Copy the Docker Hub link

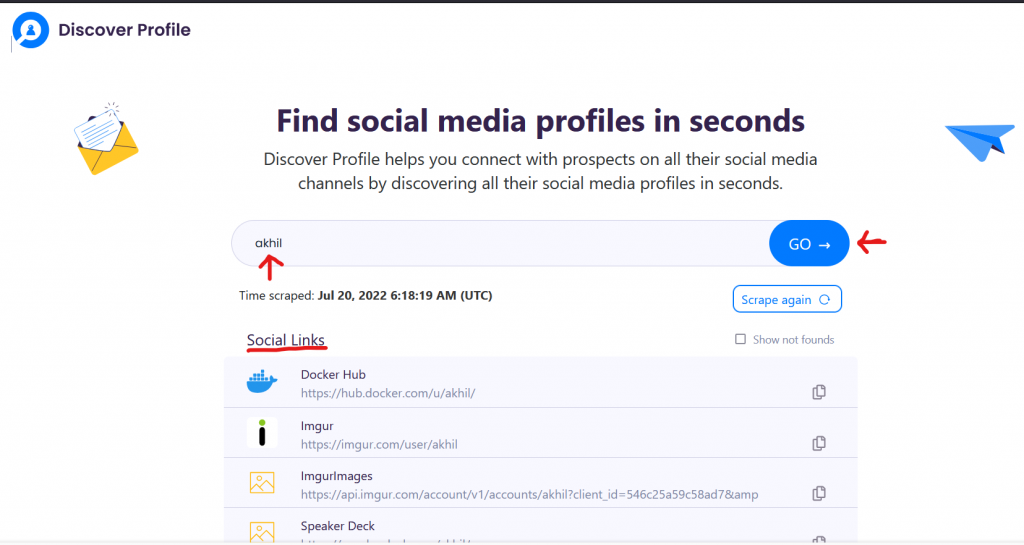pos(819,392)
